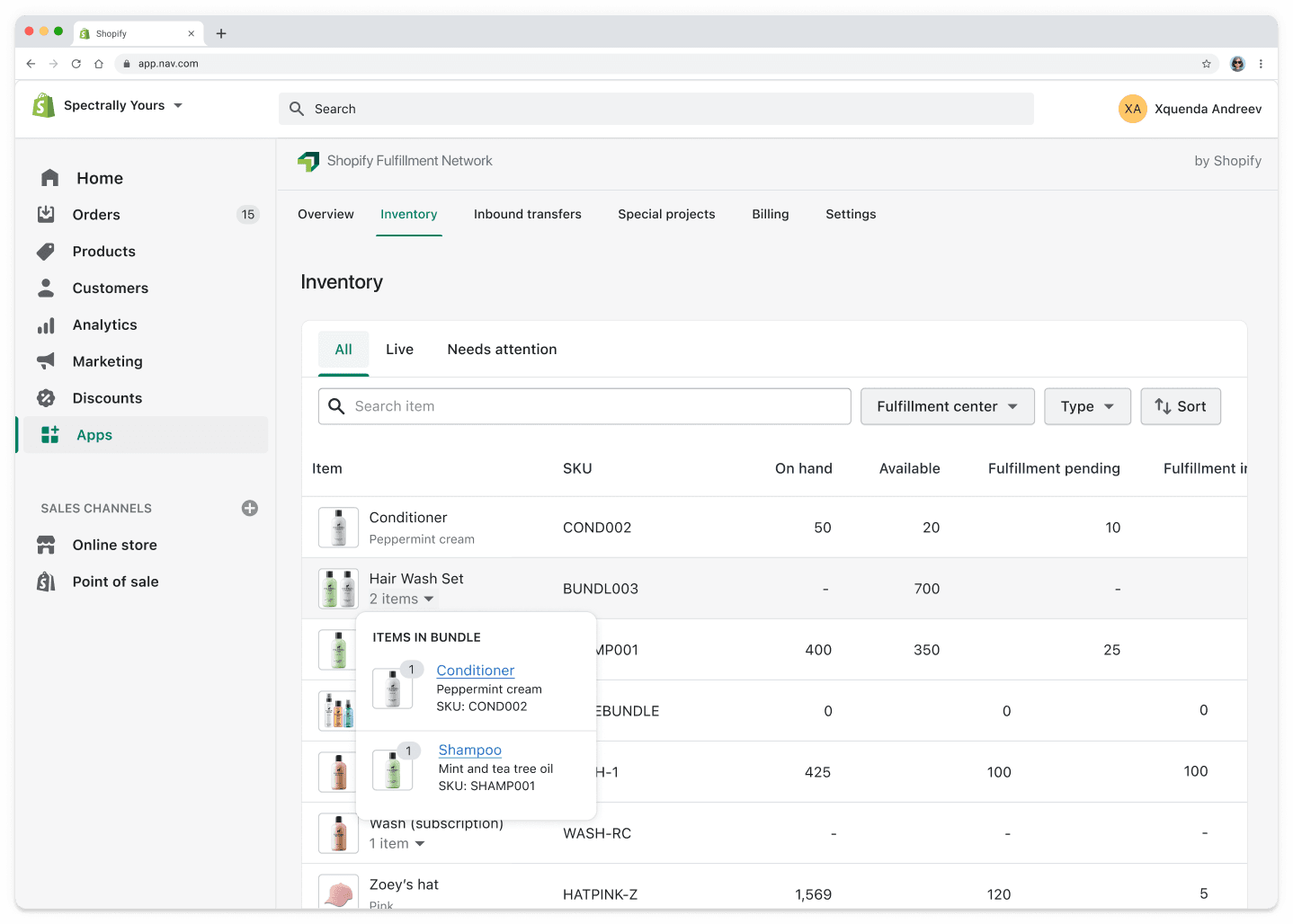
Task: Click the Hair Wash Set thumbnail
Action: click(339, 589)
